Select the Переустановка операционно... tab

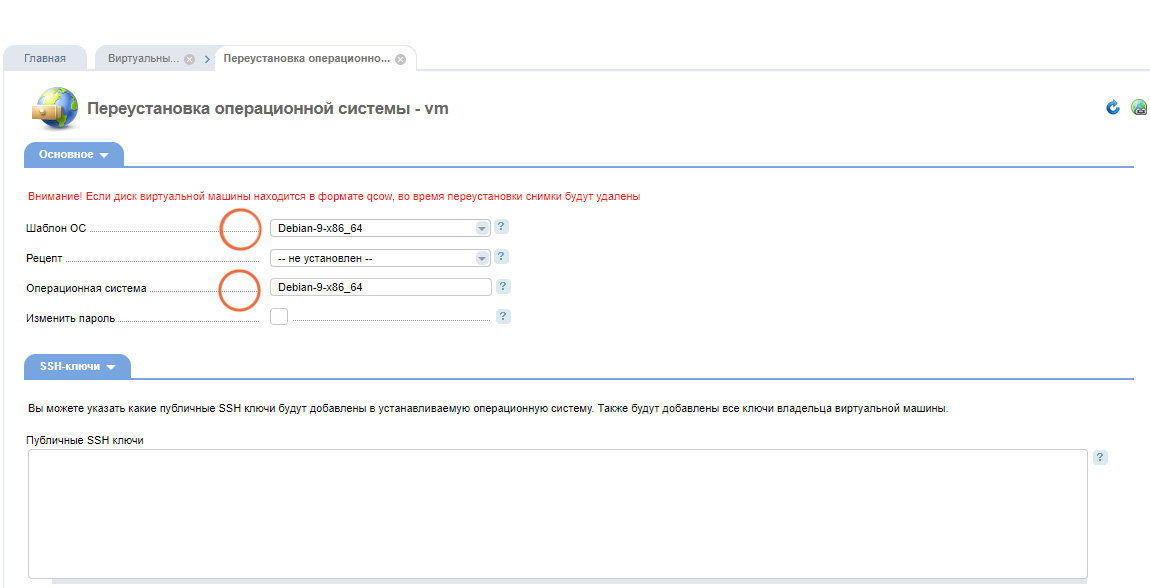[307, 59]
